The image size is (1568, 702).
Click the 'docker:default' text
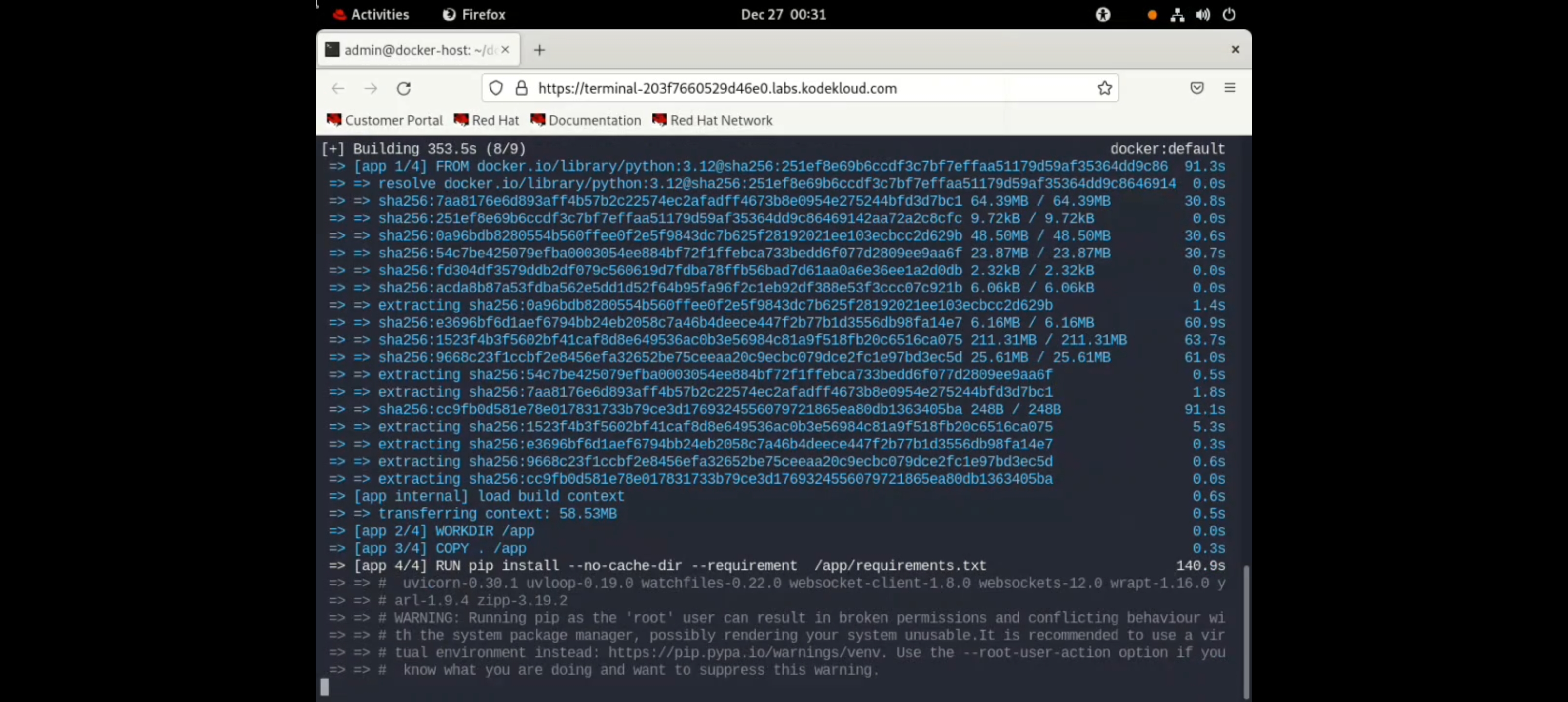(1167, 149)
